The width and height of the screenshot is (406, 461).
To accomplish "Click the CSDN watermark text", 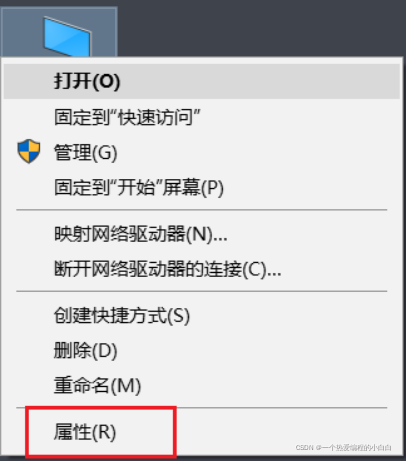I will click(x=343, y=447).
